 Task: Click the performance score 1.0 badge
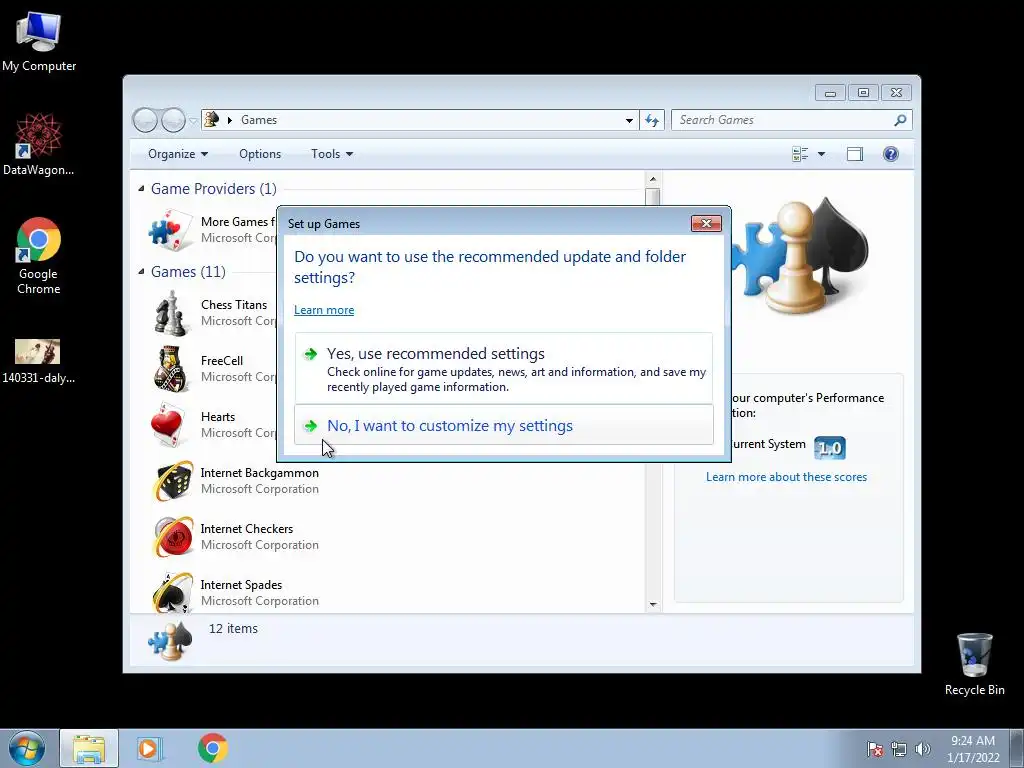830,448
